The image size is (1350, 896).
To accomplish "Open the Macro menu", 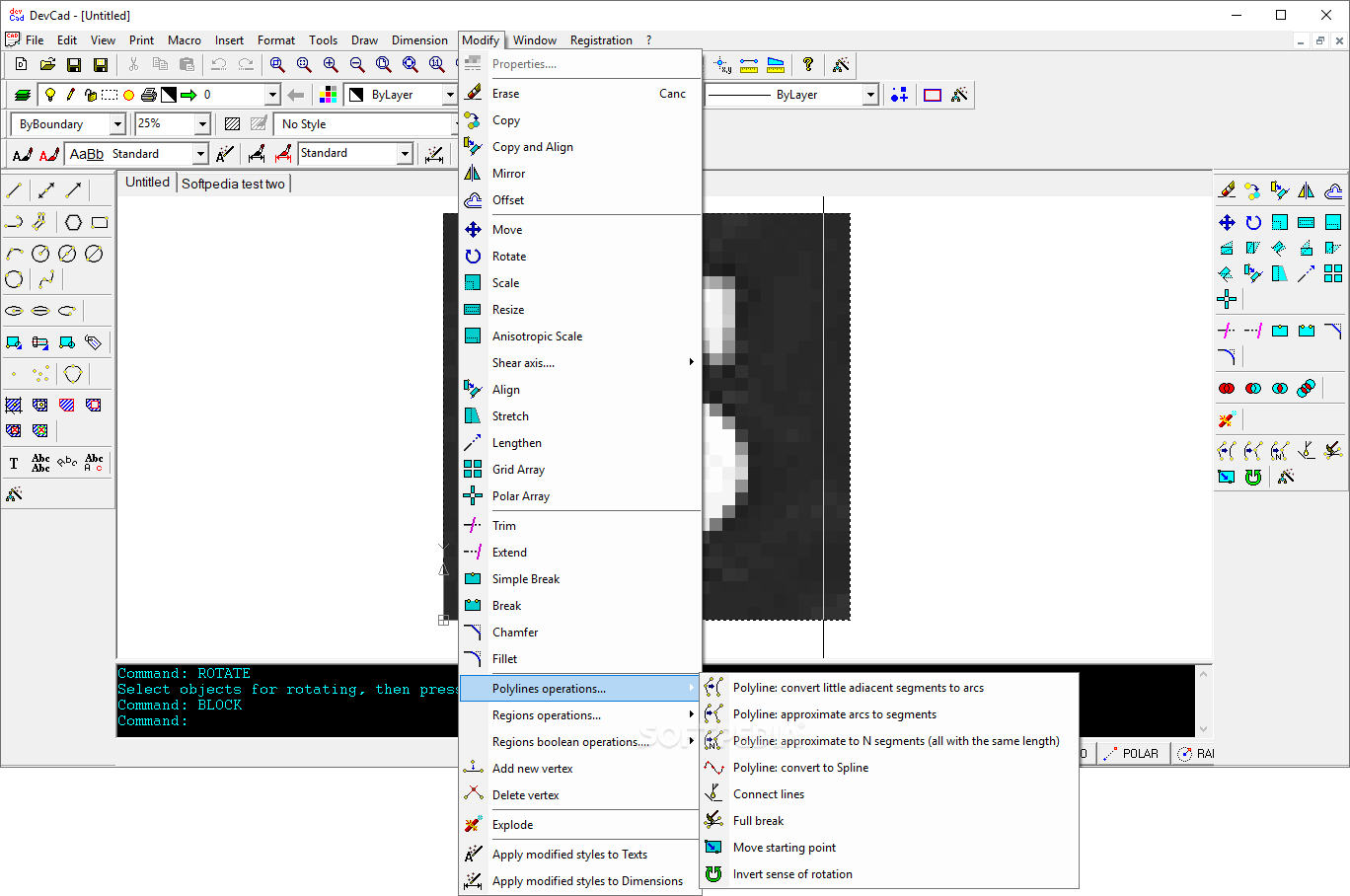I will point(185,40).
